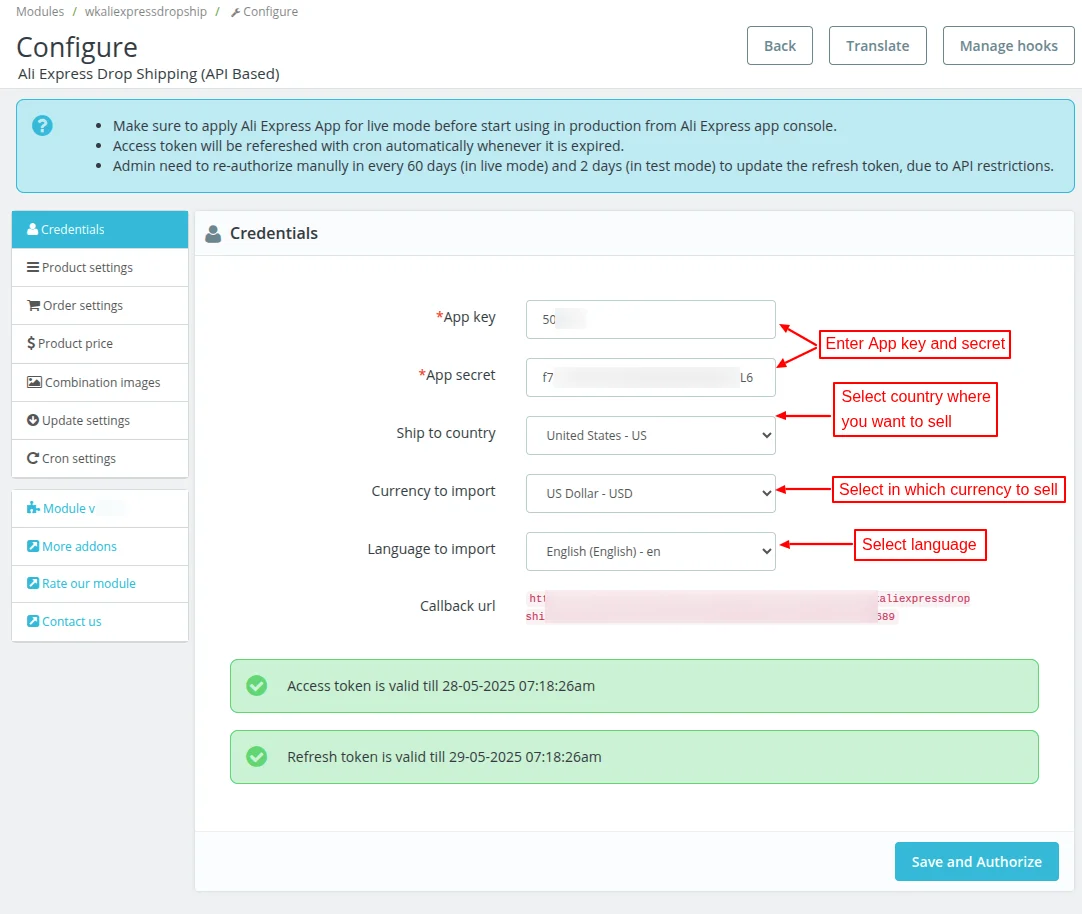Click the refresh icon on Cron settings
The image size is (1082, 914).
point(34,458)
